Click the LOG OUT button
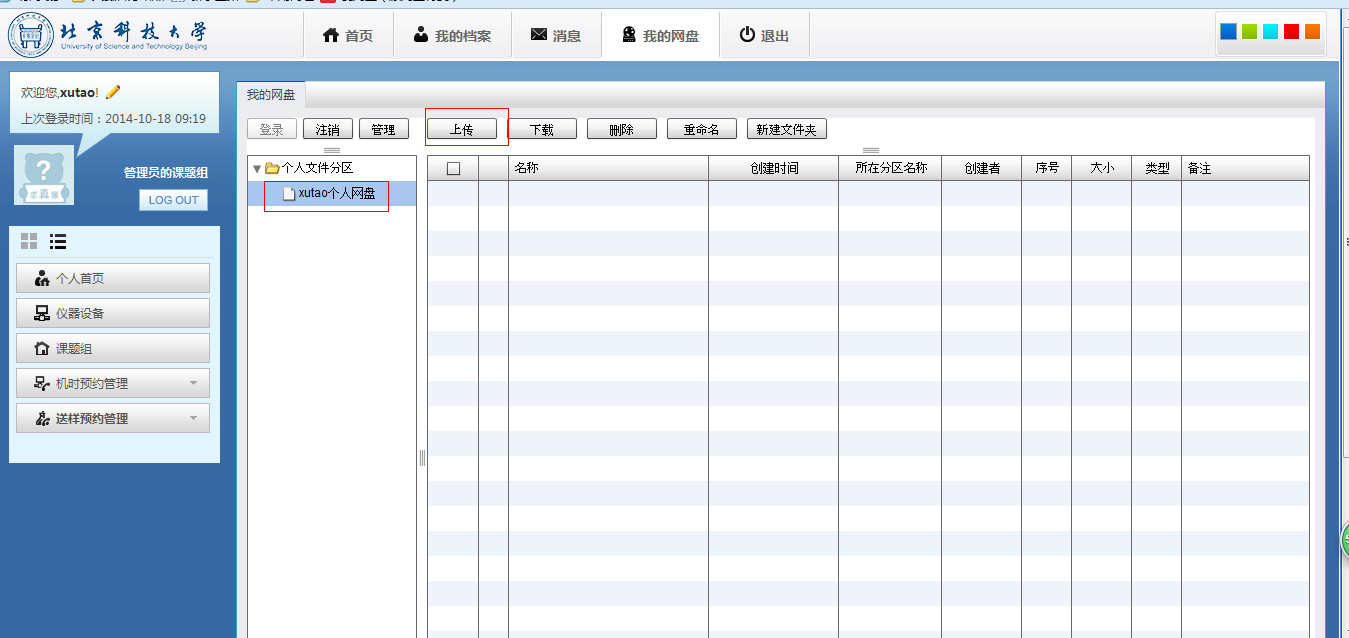The height and width of the screenshot is (638, 1349). coord(173,200)
